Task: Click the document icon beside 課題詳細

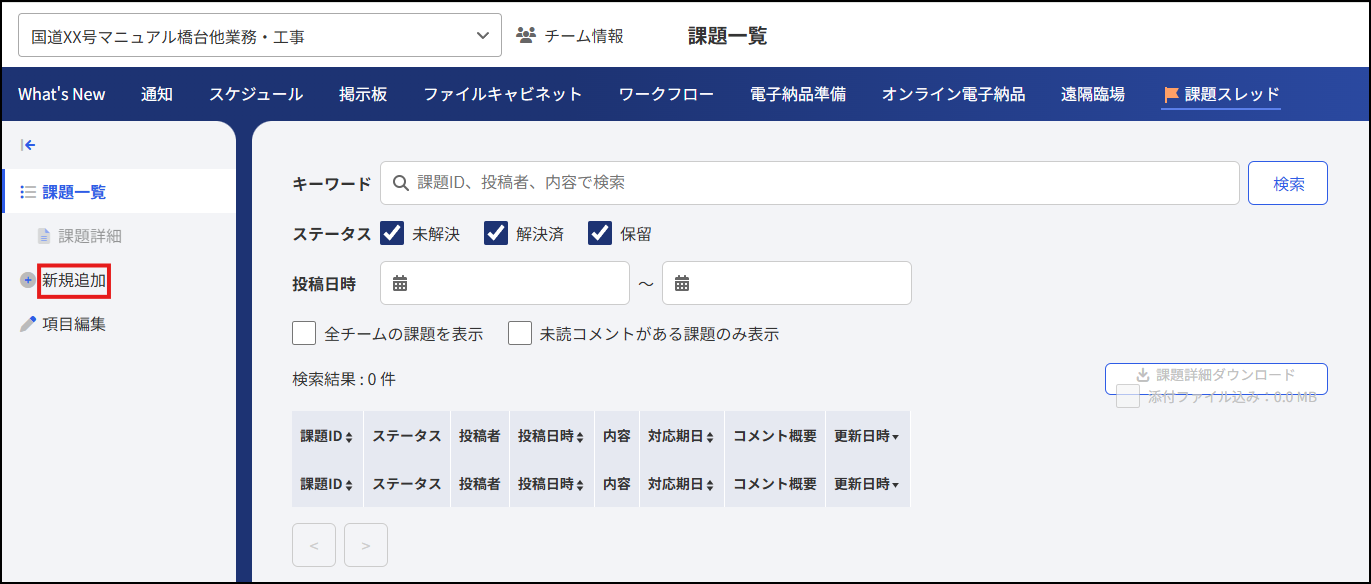Action: coord(44,236)
